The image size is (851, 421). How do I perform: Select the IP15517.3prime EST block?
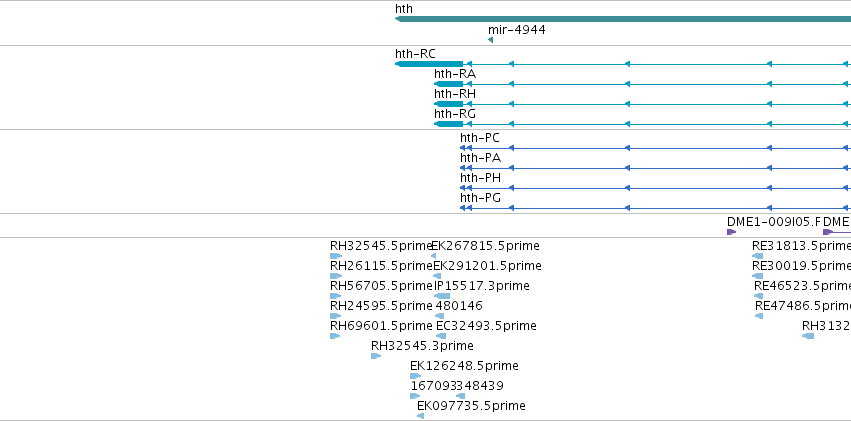[442, 296]
